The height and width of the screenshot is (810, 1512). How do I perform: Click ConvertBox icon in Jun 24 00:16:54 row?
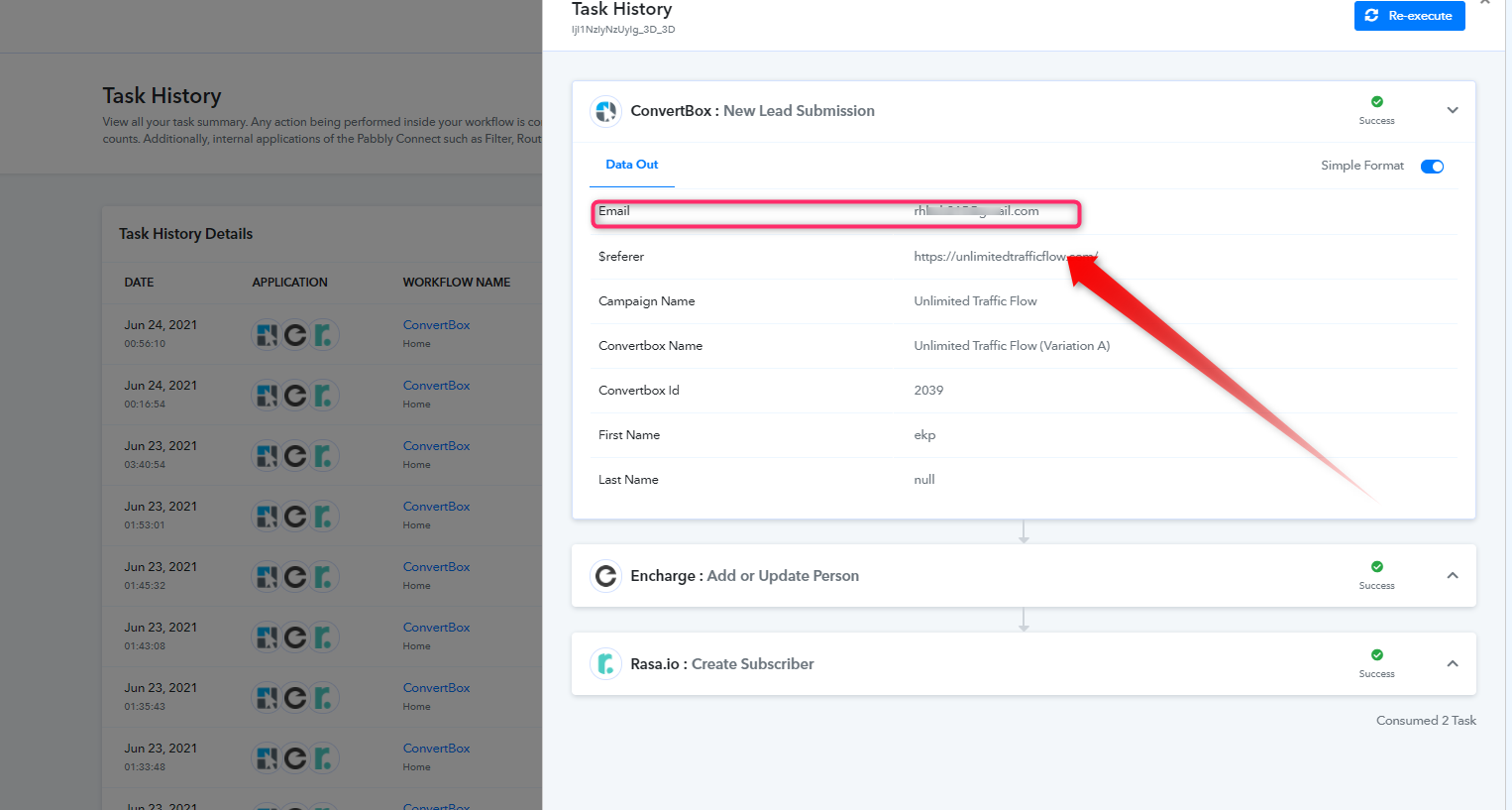[x=268, y=396]
